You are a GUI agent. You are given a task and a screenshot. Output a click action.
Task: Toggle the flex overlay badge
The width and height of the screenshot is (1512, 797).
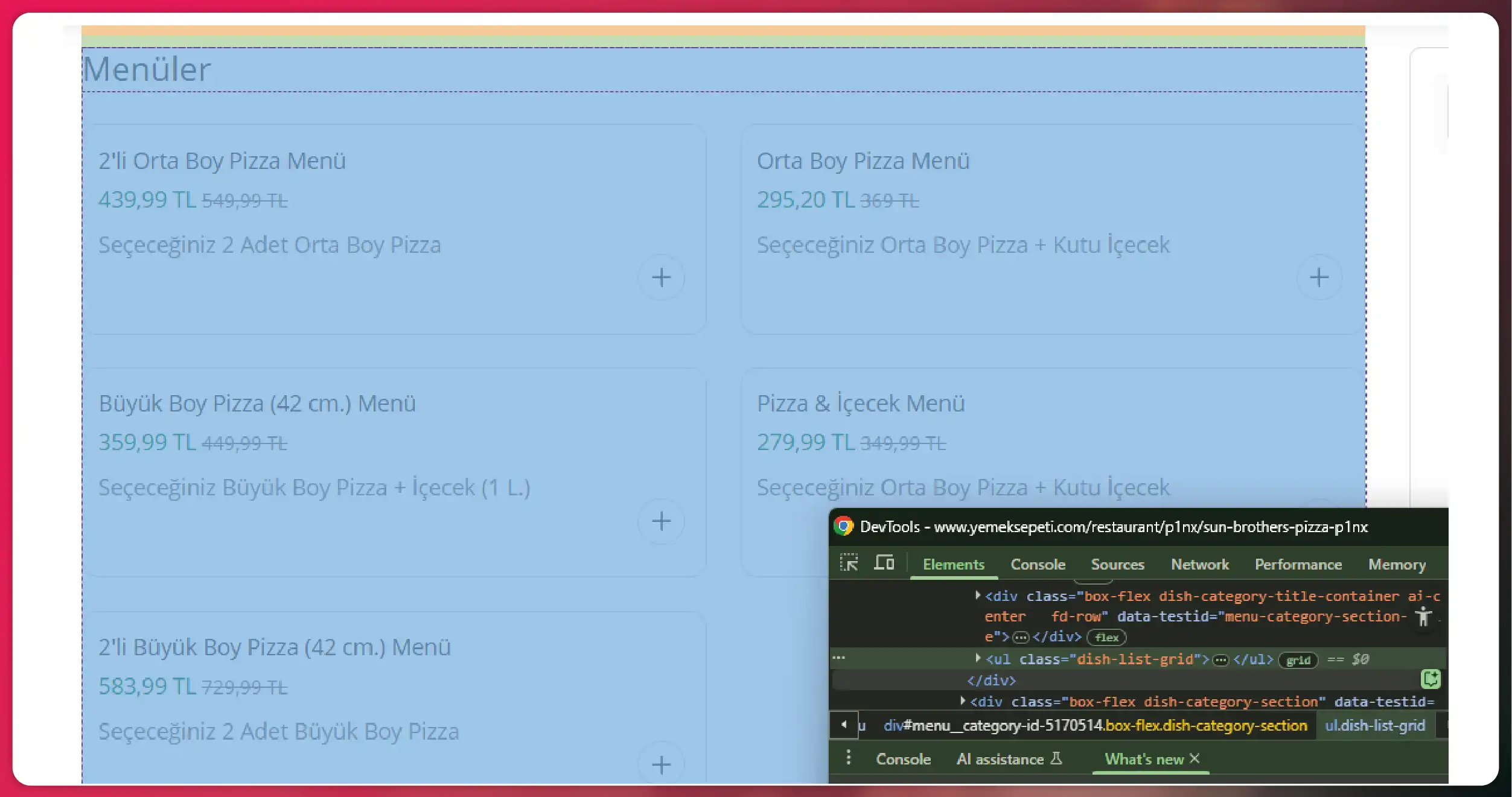(x=1106, y=638)
